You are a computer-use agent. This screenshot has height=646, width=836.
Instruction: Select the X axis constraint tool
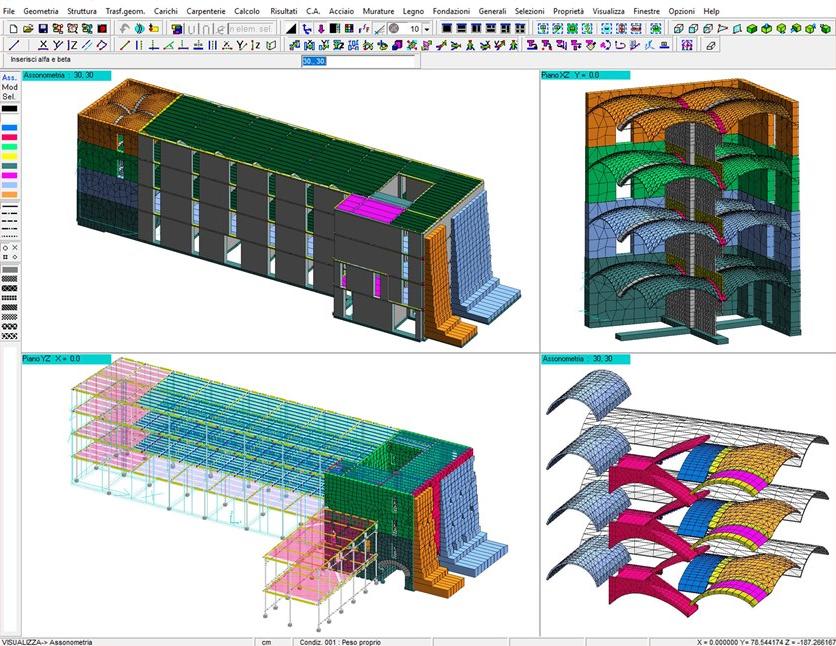(43, 45)
